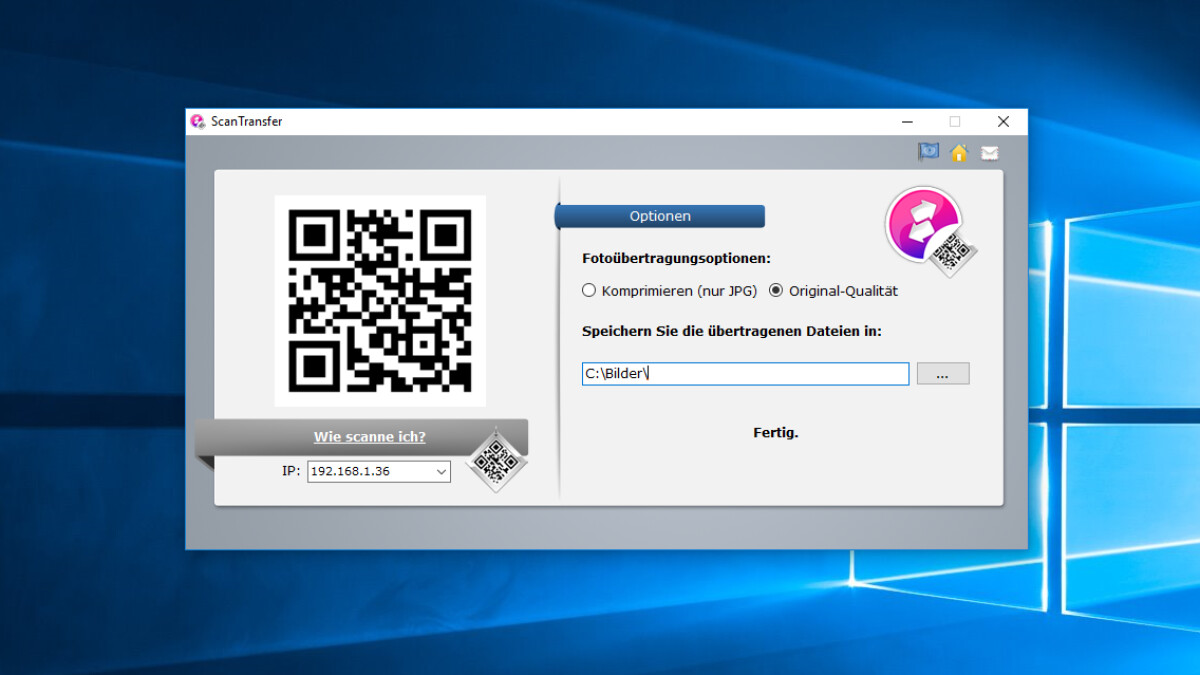Click the ... browse button
Image resolution: width=1200 pixels, height=675 pixels.
click(942, 373)
